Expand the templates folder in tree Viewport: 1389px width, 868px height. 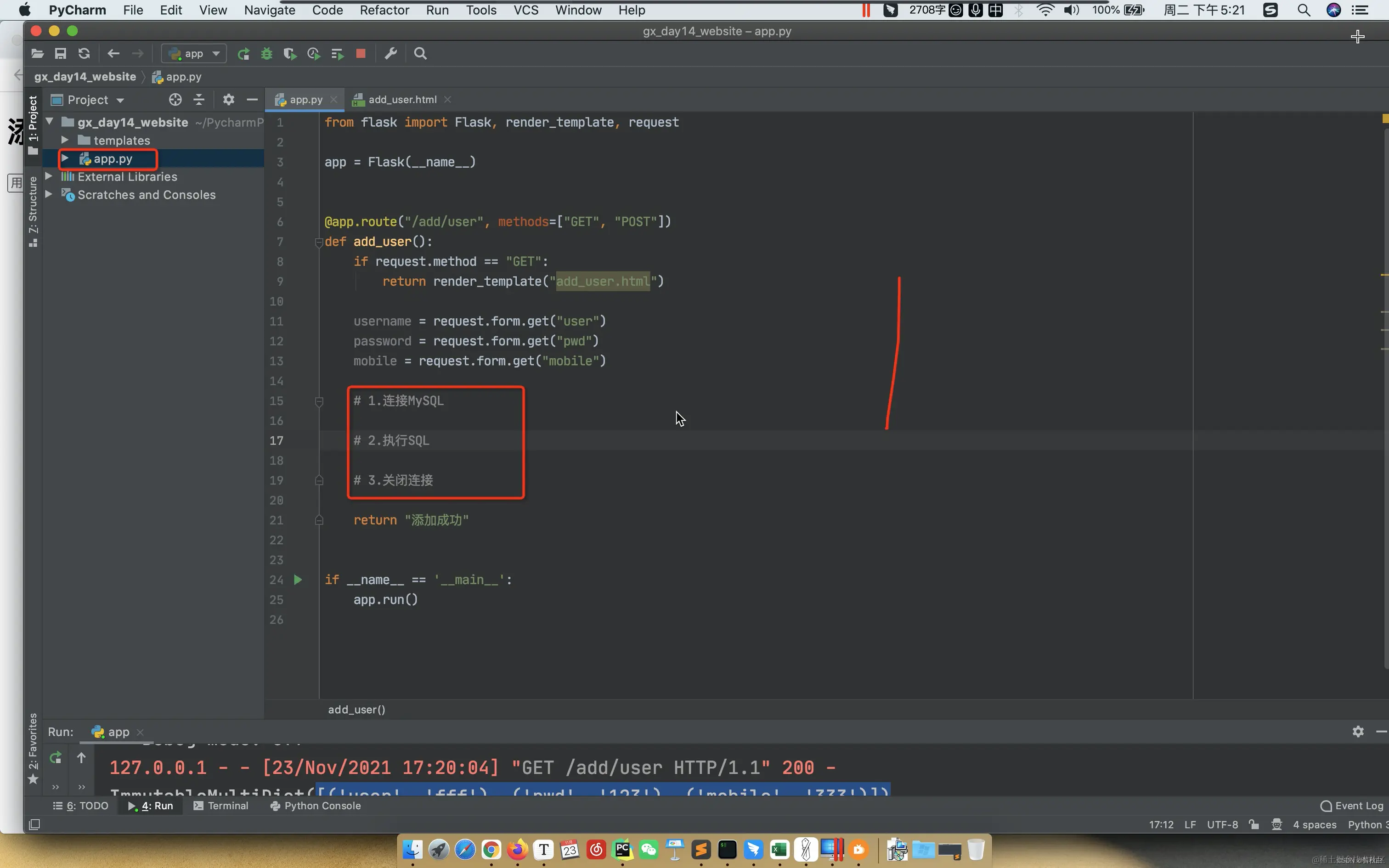click(x=65, y=140)
